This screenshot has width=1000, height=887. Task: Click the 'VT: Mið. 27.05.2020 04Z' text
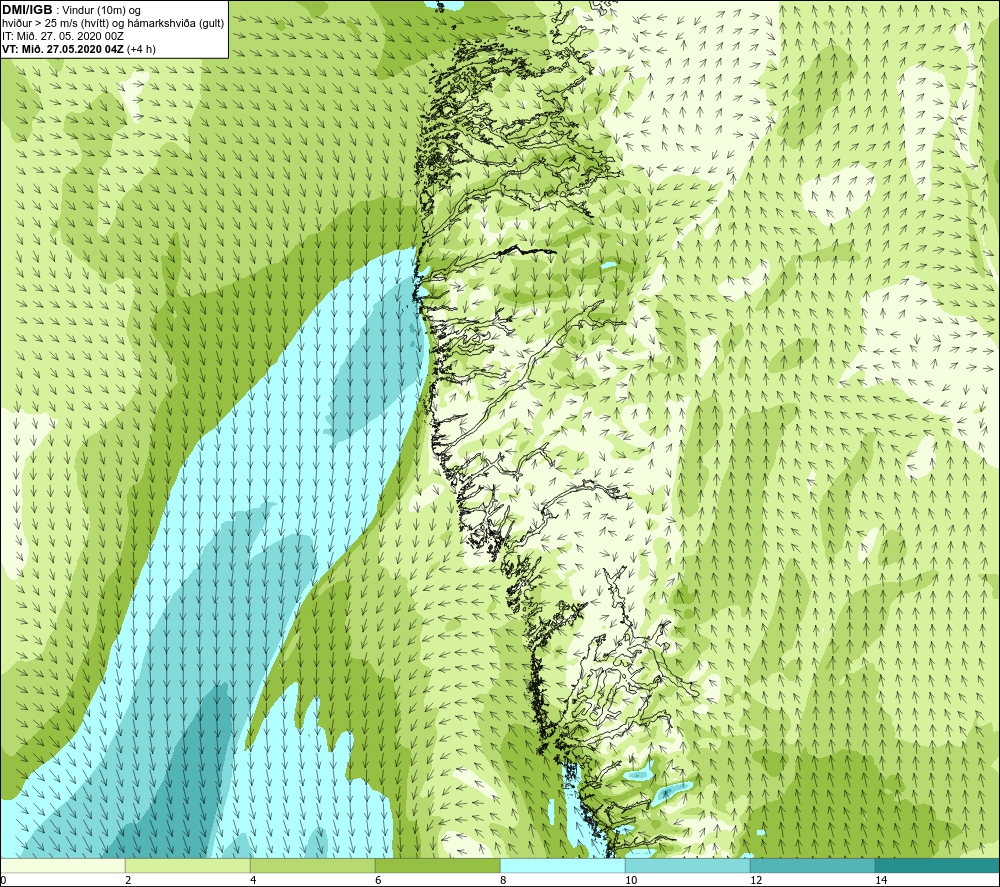[x=63, y=49]
